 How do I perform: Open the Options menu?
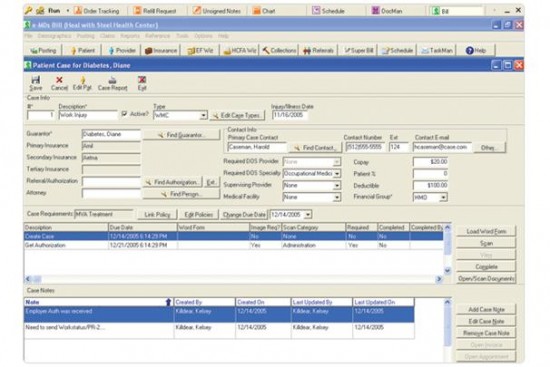203,36
